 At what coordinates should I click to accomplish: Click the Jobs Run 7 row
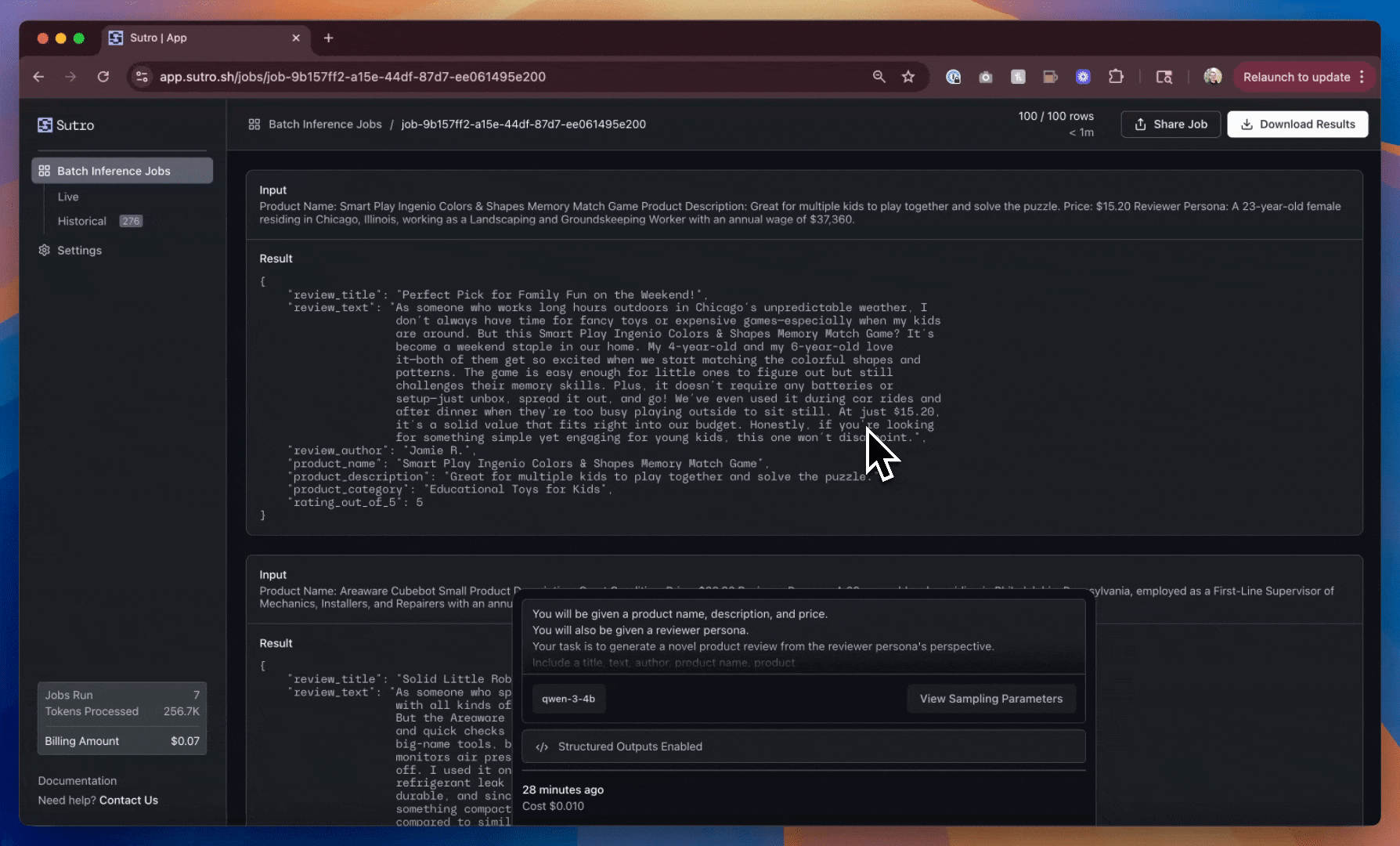pos(122,695)
